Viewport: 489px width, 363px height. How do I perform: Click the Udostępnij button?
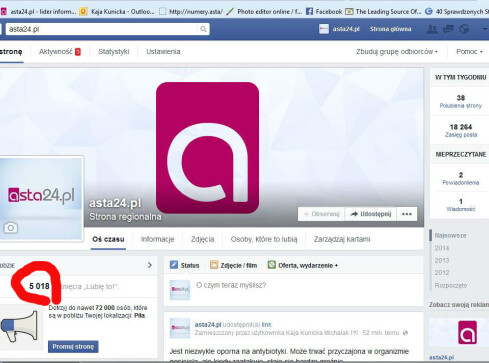[x=371, y=214]
